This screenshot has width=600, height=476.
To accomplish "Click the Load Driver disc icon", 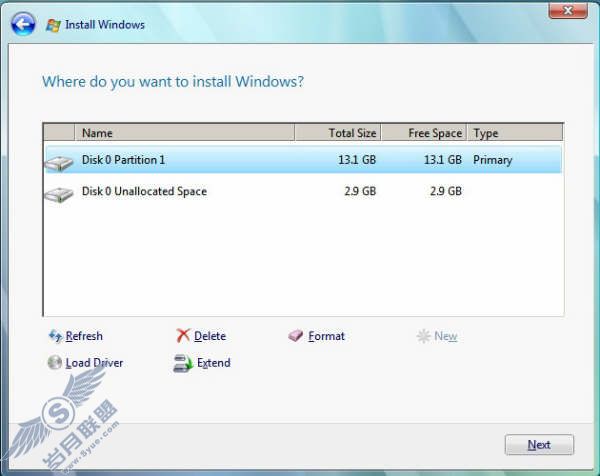I will pyautogui.click(x=55, y=362).
